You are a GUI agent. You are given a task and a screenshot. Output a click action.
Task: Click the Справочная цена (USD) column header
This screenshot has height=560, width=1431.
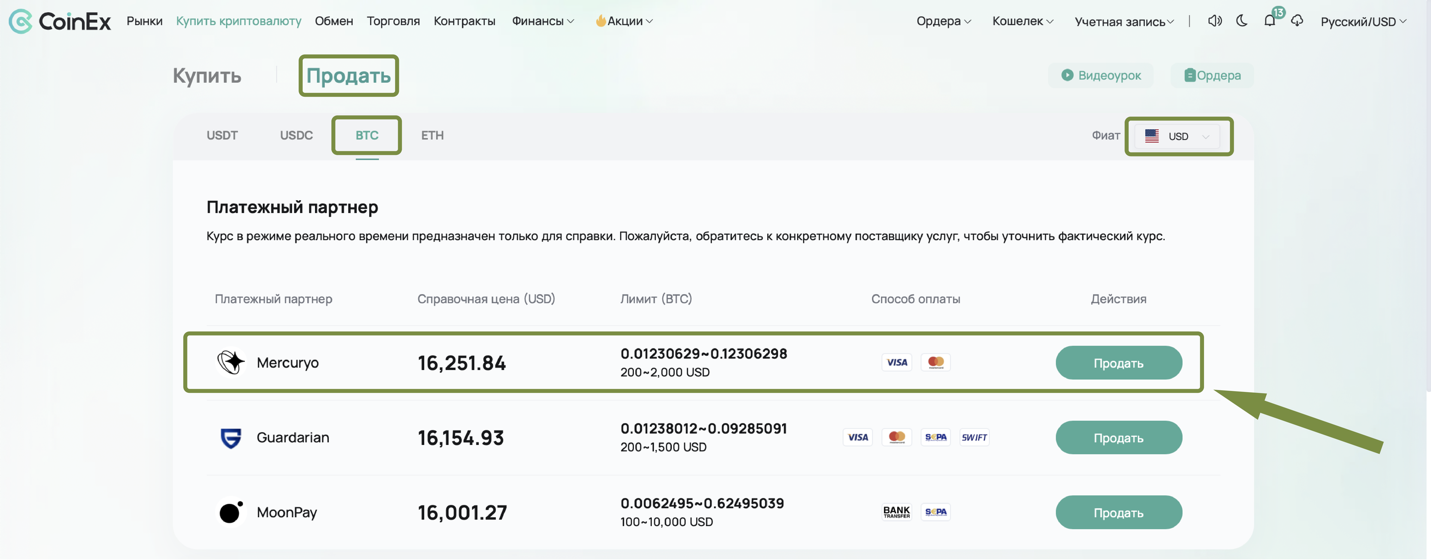pos(486,299)
